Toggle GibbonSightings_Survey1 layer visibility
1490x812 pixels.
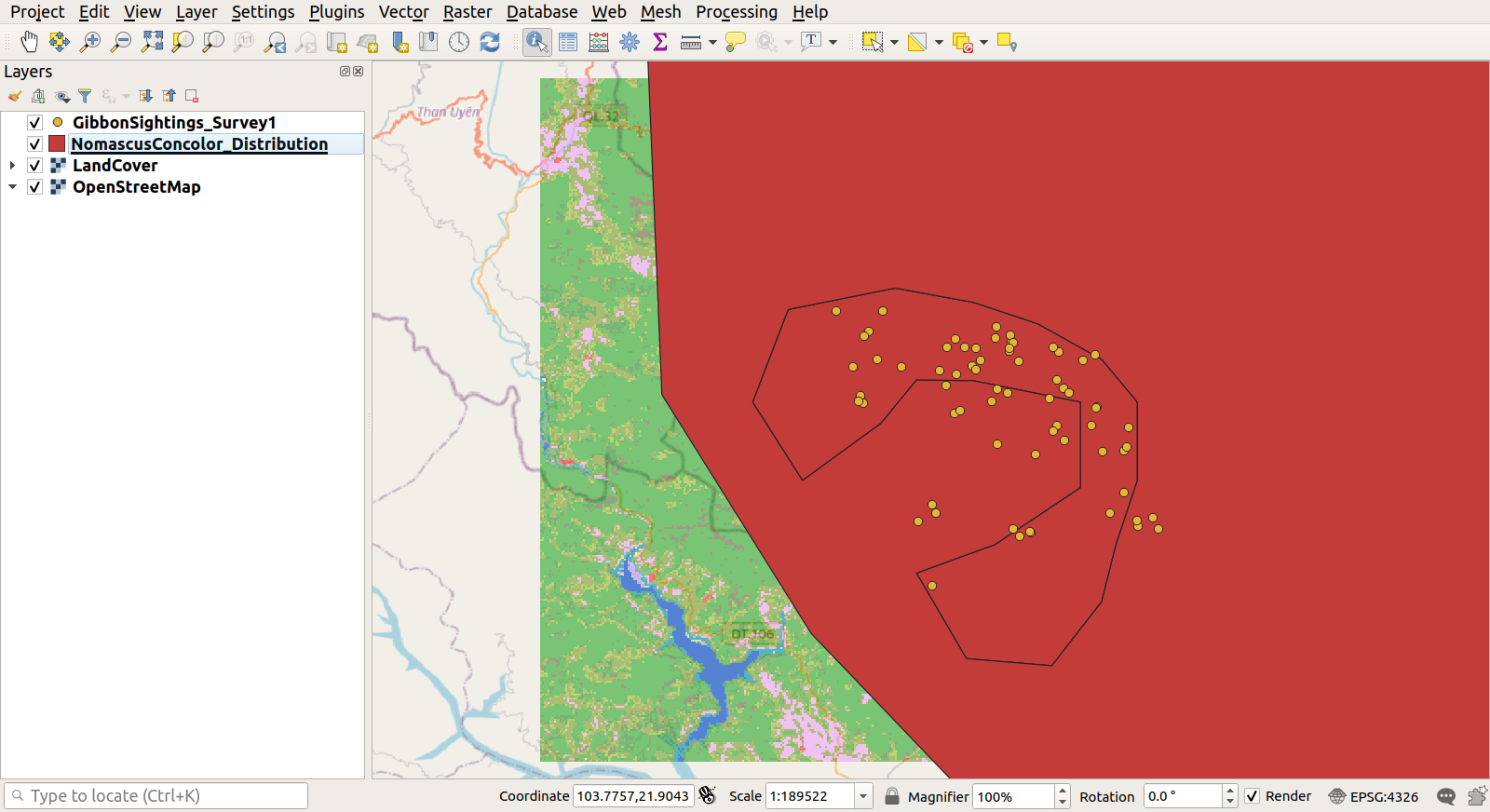(x=34, y=122)
